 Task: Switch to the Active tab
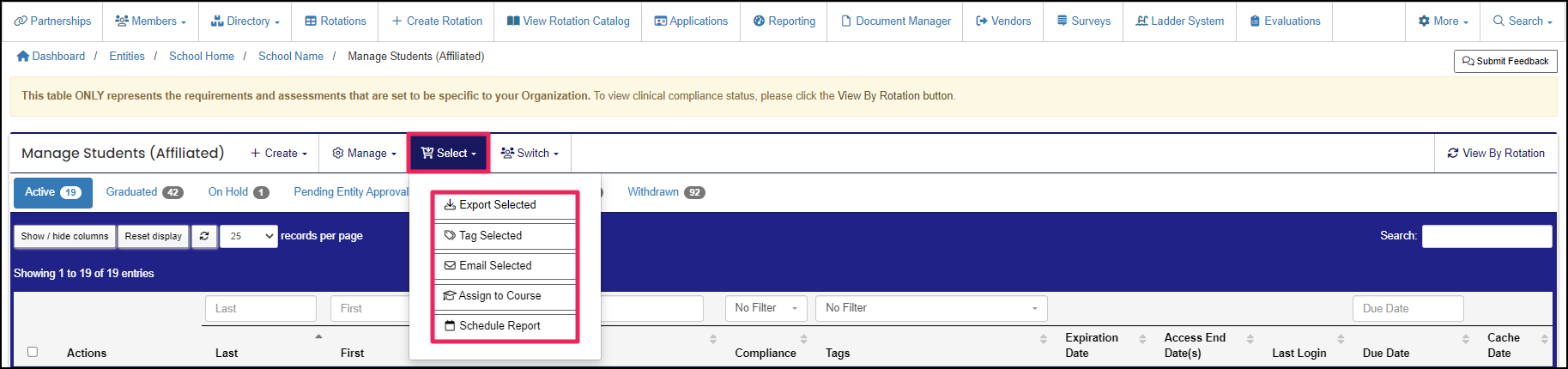click(x=53, y=192)
